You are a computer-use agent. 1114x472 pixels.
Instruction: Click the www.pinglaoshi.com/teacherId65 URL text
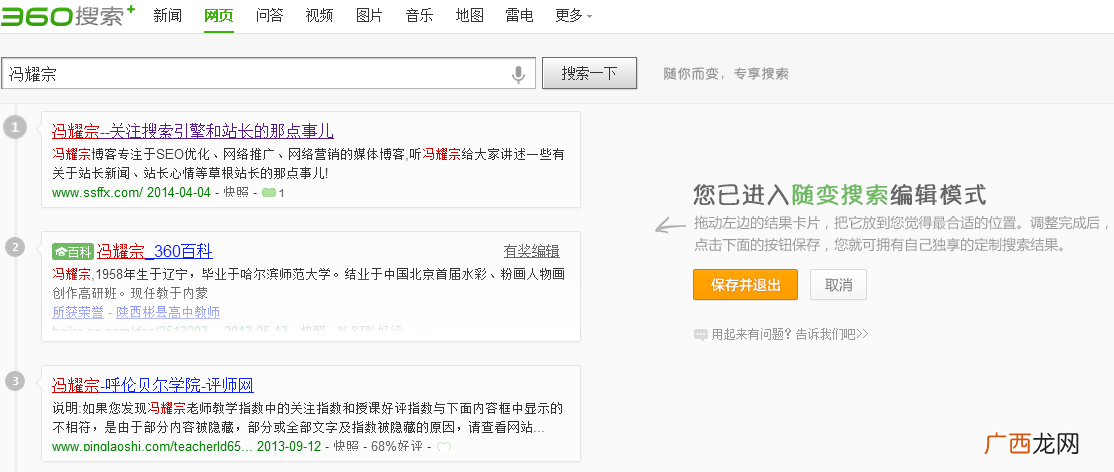click(152, 447)
